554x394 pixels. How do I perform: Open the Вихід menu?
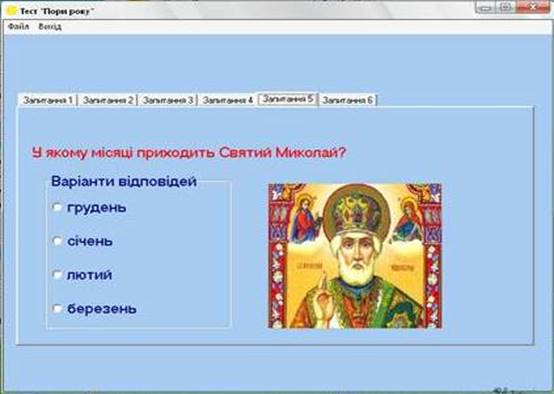pos(50,27)
